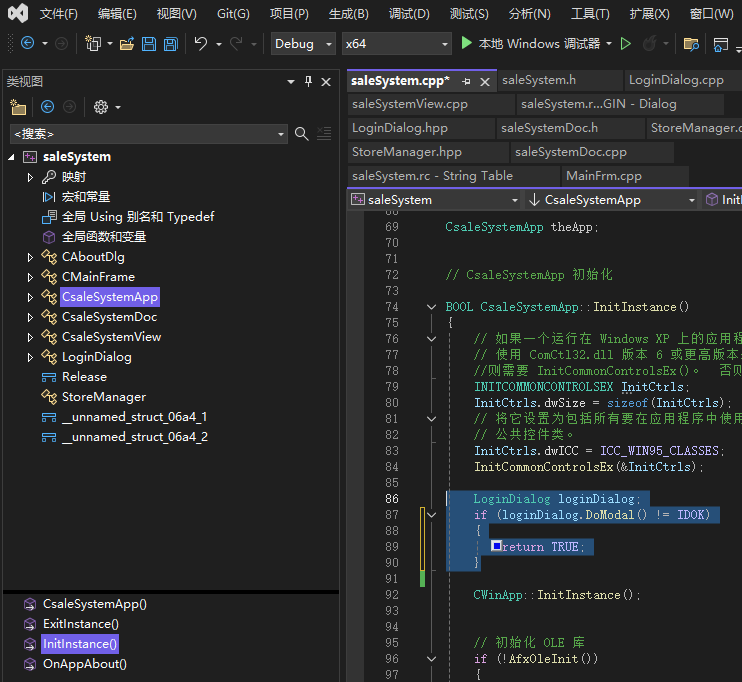Click the magnifier icon beside the search box
742x682 pixels.
click(x=302, y=134)
